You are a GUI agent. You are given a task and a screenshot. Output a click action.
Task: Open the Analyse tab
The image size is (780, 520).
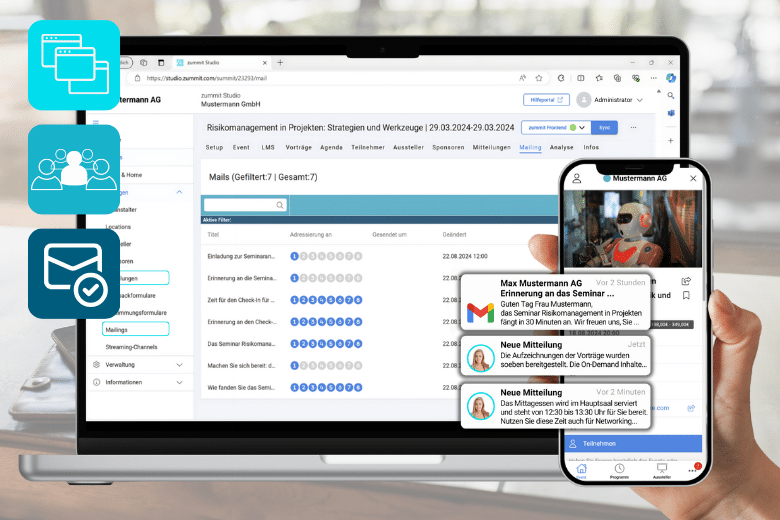click(x=561, y=147)
